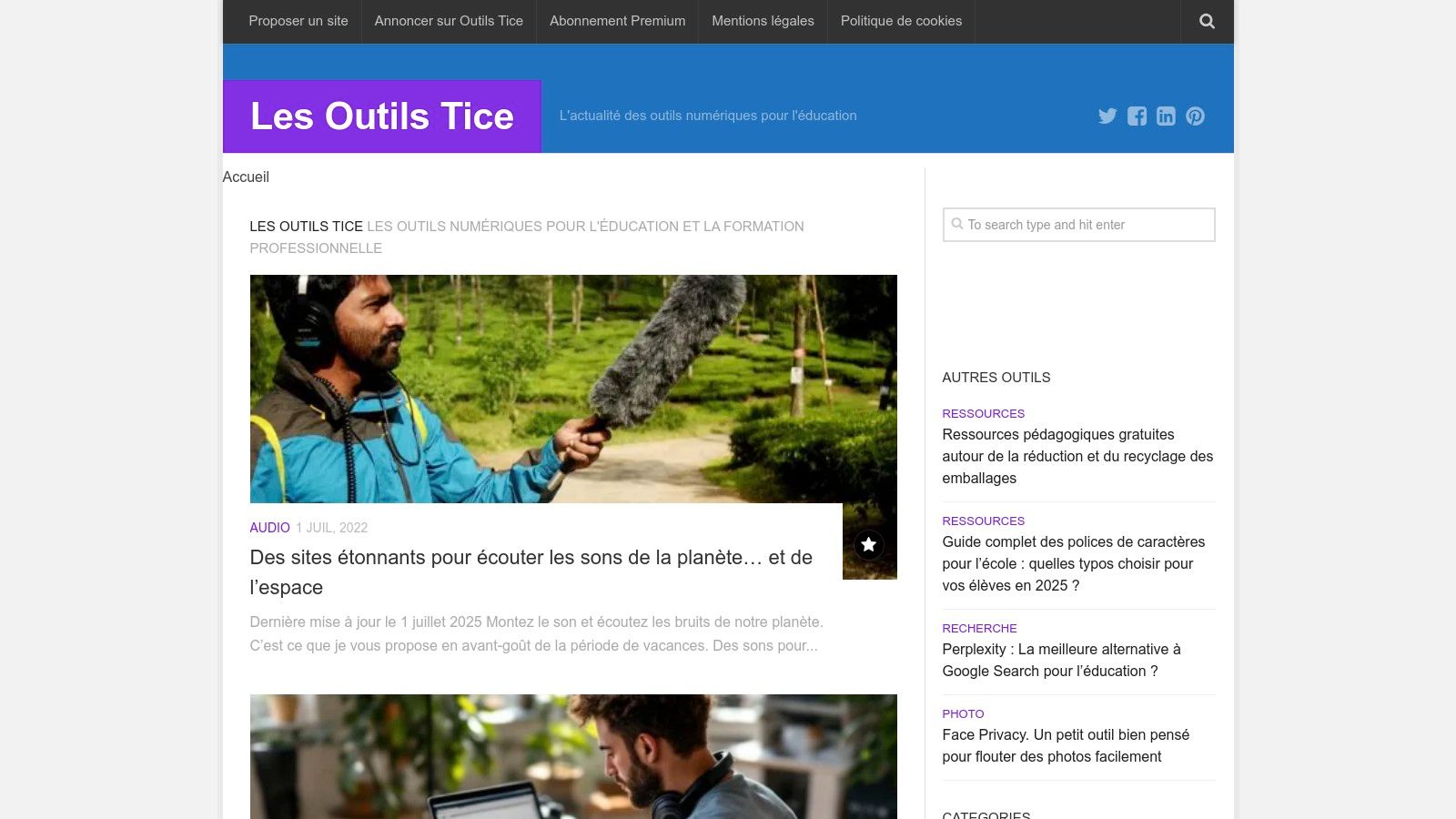This screenshot has width=1456, height=819.
Task: Click the star badge on the audio article
Action: 869,544
